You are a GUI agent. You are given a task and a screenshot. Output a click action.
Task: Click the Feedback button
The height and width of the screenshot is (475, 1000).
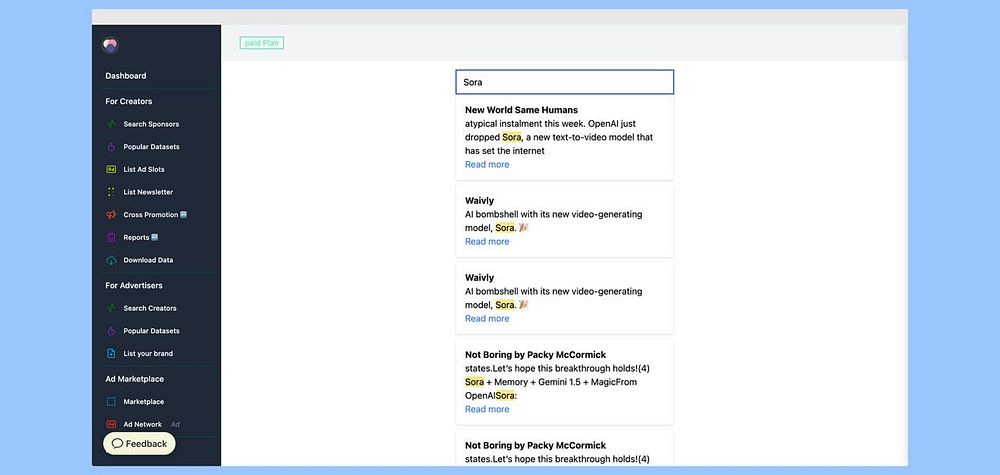tap(139, 444)
